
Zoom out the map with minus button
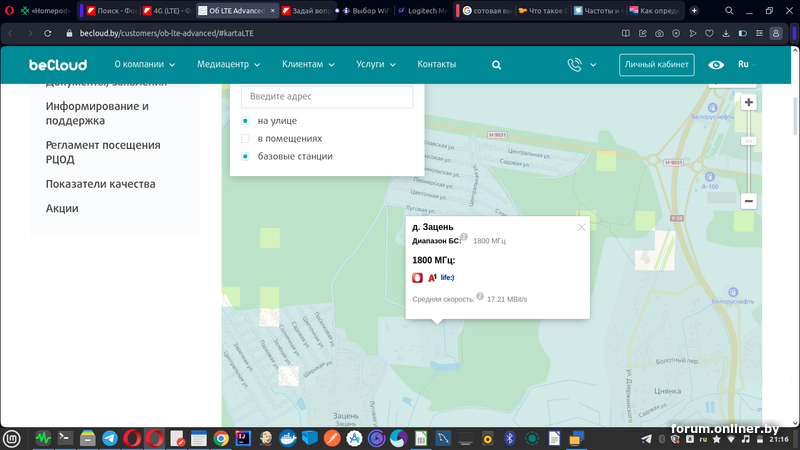(x=748, y=201)
